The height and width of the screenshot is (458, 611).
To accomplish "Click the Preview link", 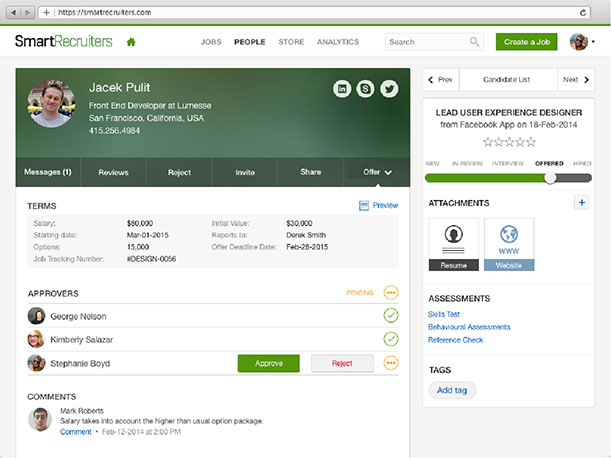I will point(385,205).
